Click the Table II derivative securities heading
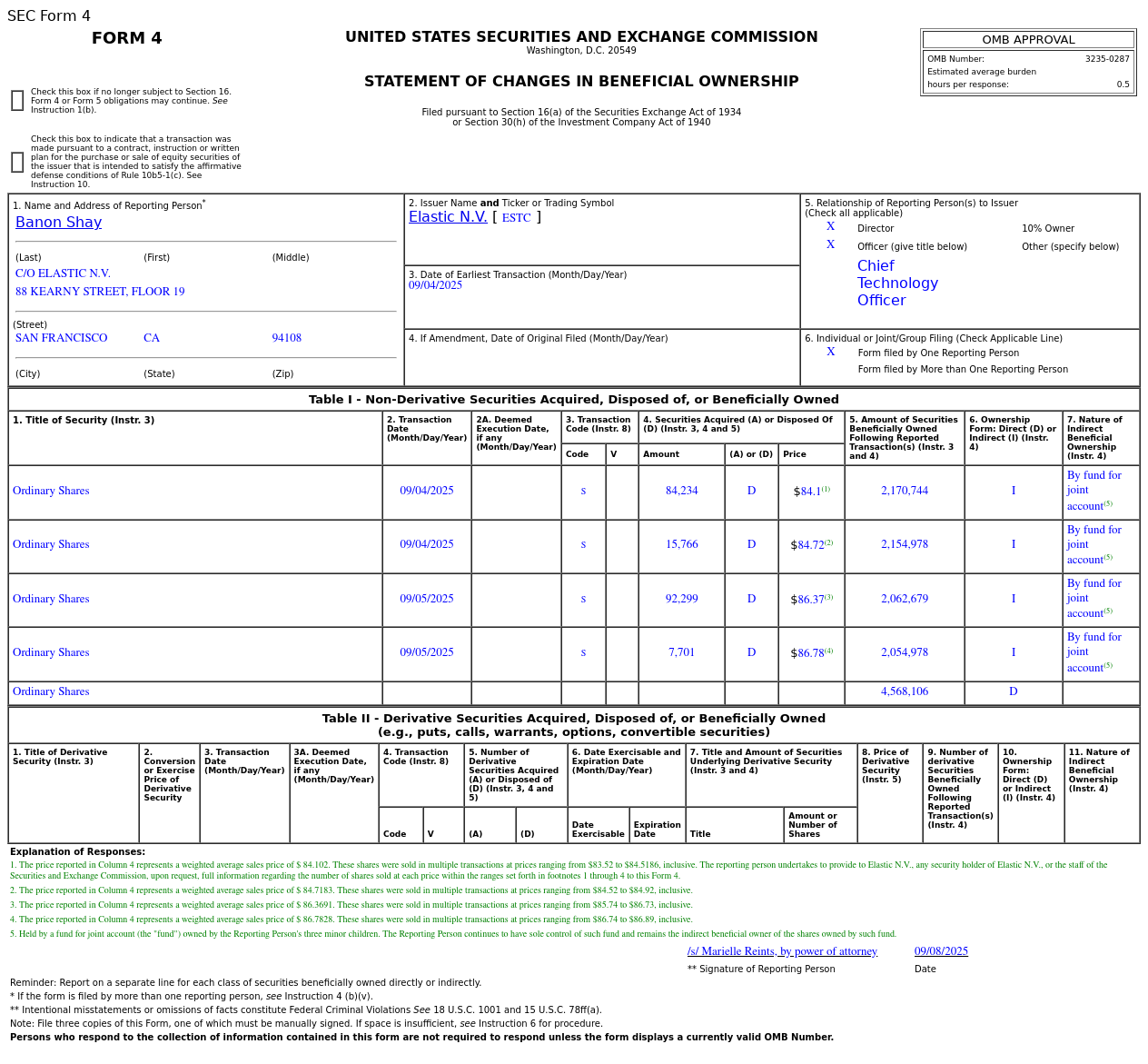Screen dimensions: 1148x1064 (574, 725)
